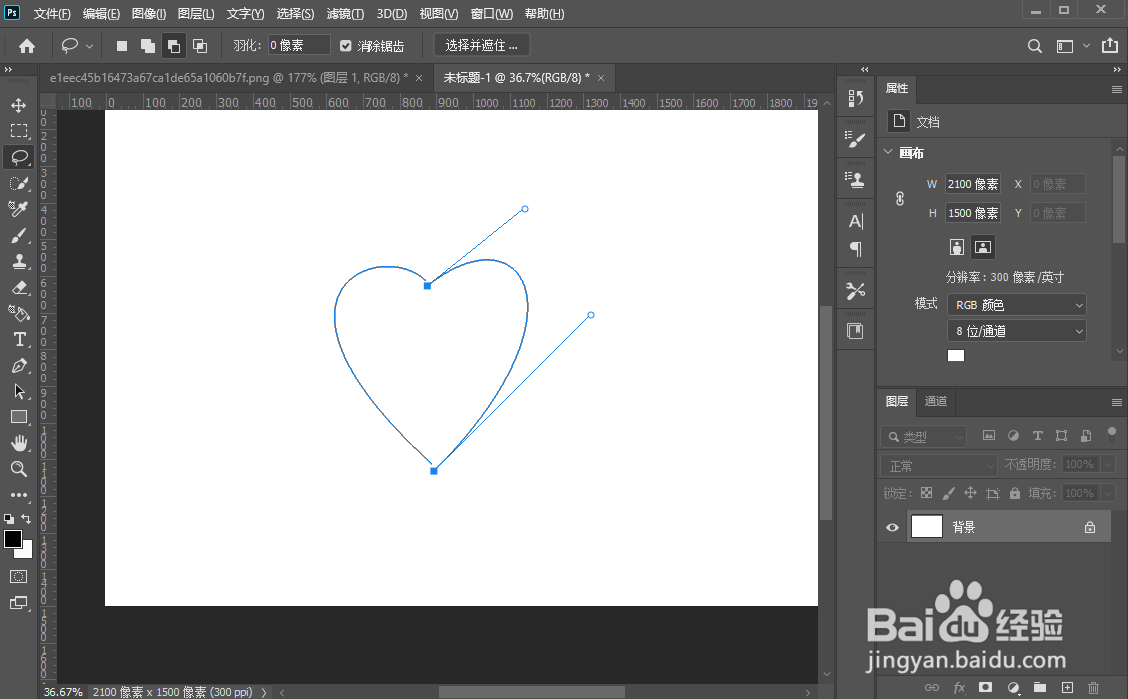Select the Quick Selection tool

click(19, 183)
